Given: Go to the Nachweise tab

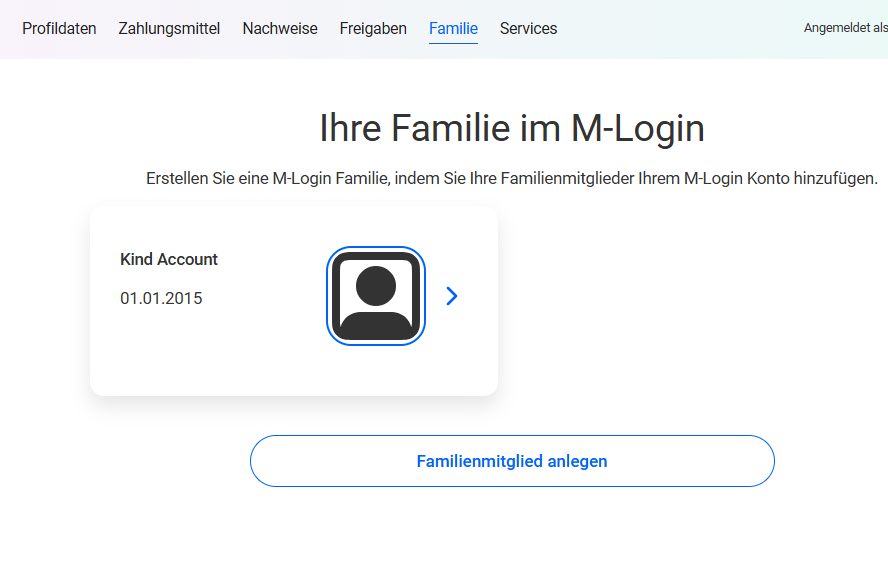Looking at the screenshot, I should (280, 29).
